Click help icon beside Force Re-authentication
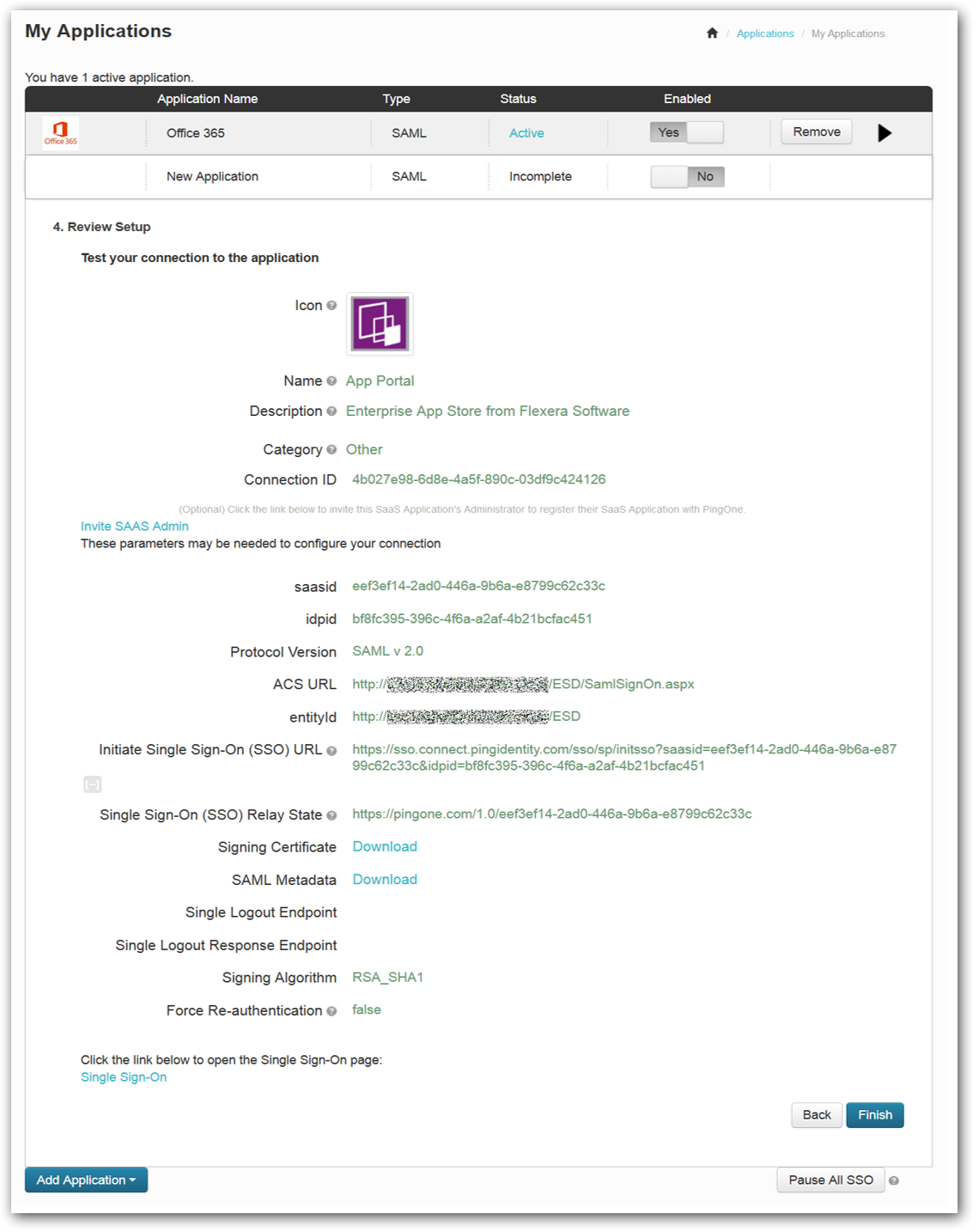Viewport: 979px width, 1232px height. tap(331, 1011)
